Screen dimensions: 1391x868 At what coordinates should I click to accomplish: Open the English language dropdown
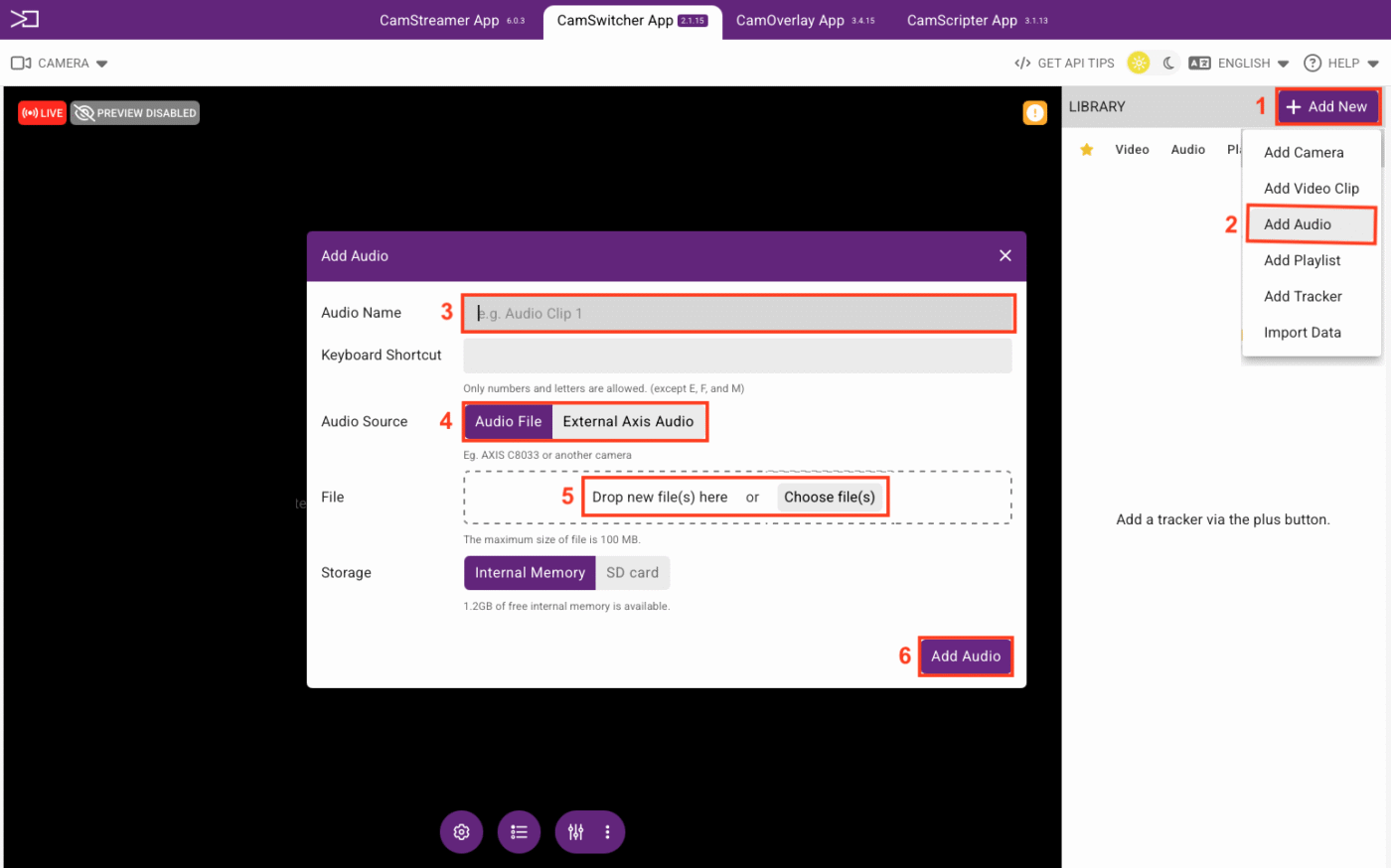coord(1240,64)
